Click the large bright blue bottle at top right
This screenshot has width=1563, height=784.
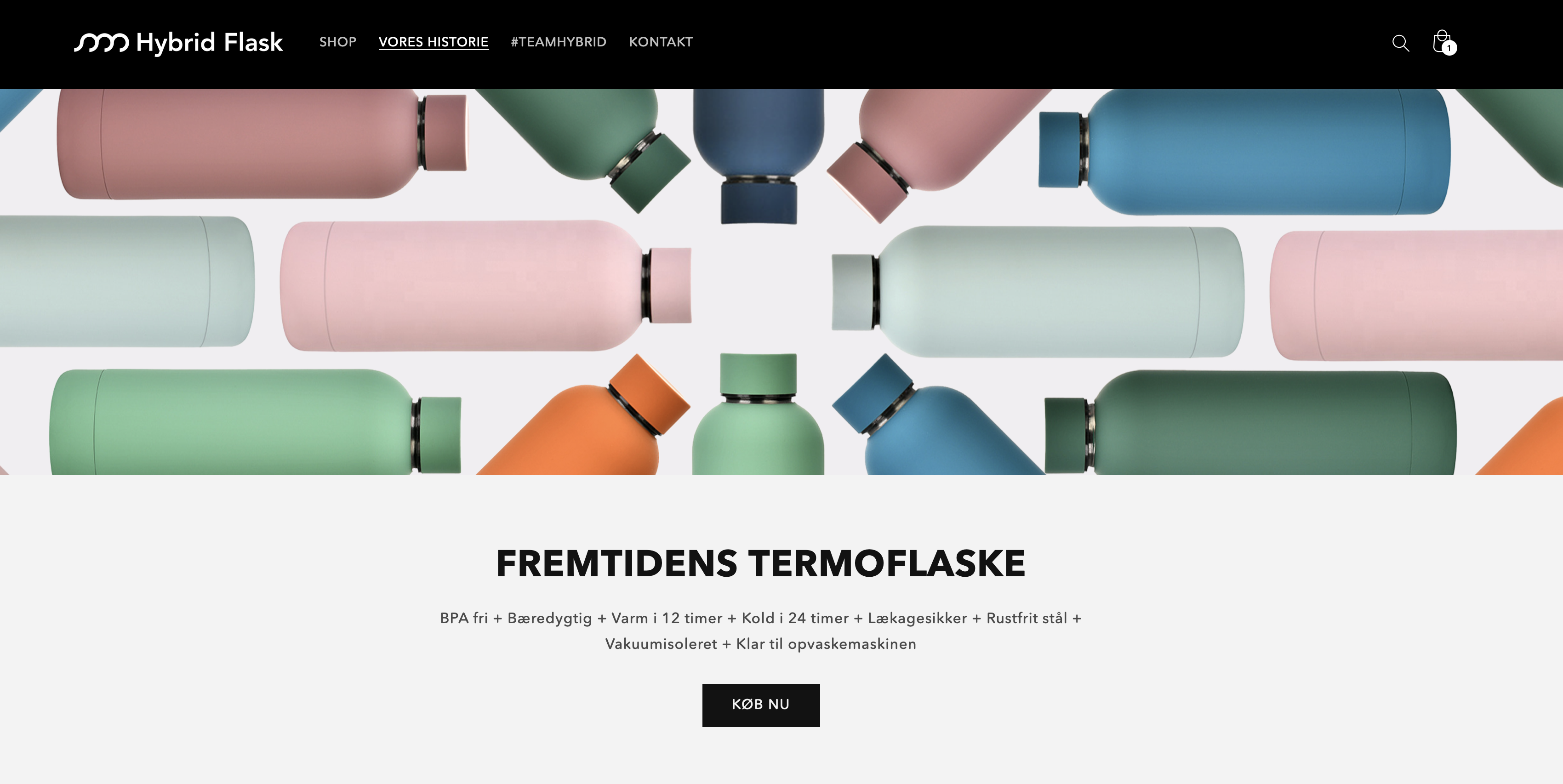click(1244, 152)
